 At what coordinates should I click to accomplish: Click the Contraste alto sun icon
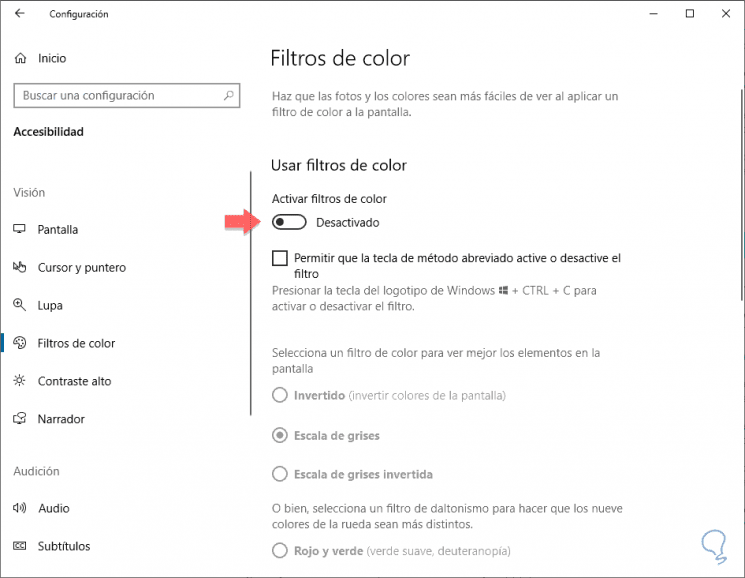coord(20,382)
